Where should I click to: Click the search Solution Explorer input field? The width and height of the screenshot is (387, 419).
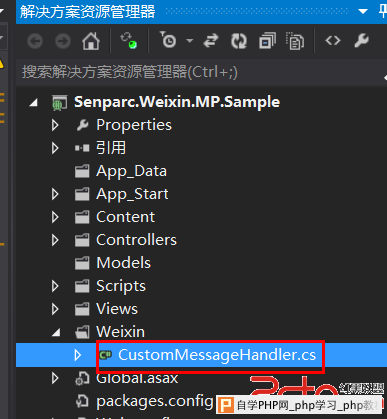[x=201, y=72]
